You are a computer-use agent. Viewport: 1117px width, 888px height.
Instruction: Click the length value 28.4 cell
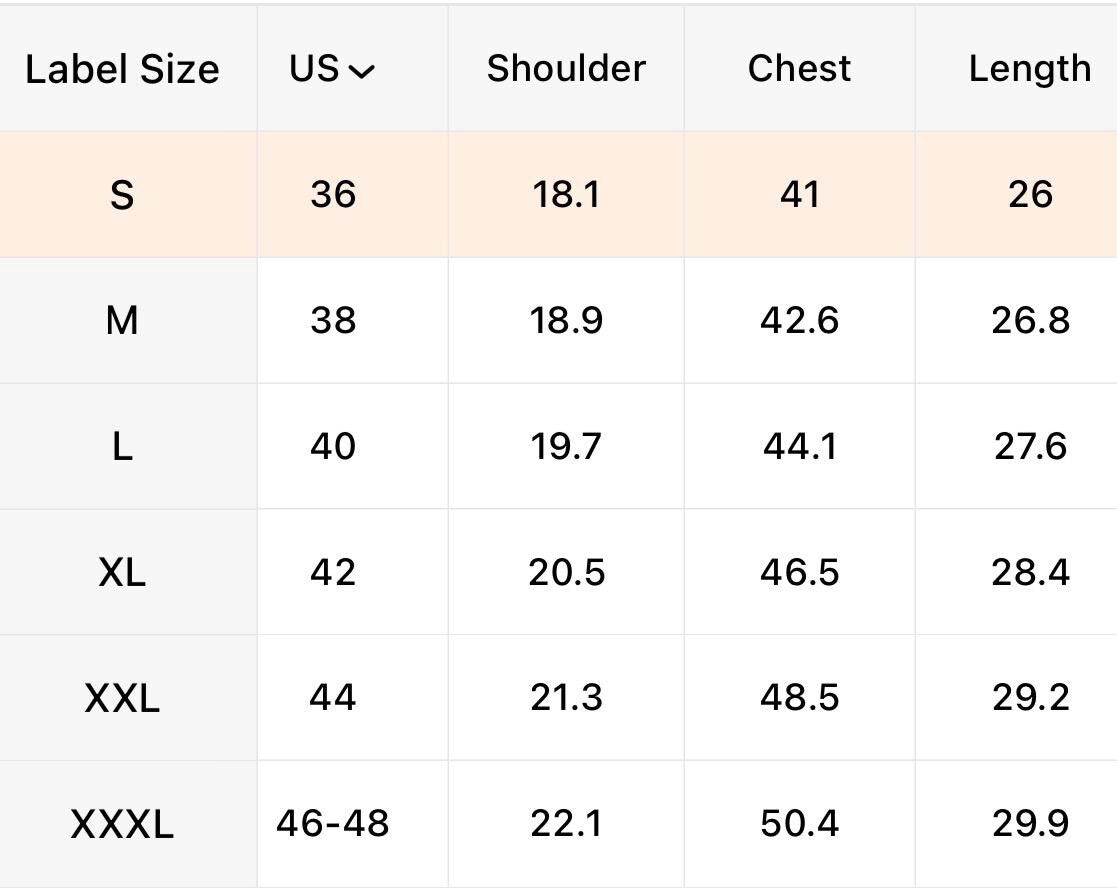pyautogui.click(x=1030, y=572)
